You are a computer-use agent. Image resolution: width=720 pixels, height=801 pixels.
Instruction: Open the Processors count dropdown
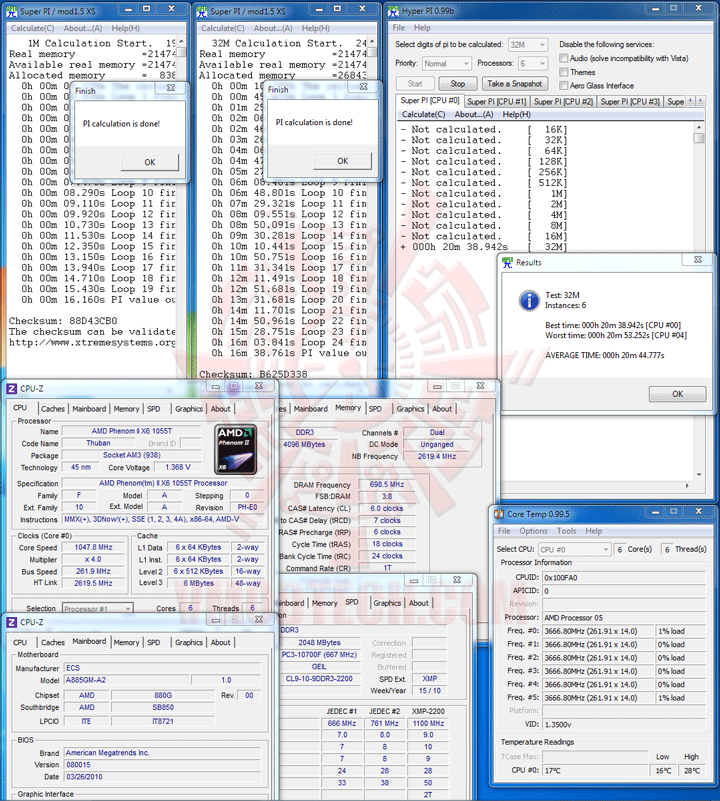[533, 63]
